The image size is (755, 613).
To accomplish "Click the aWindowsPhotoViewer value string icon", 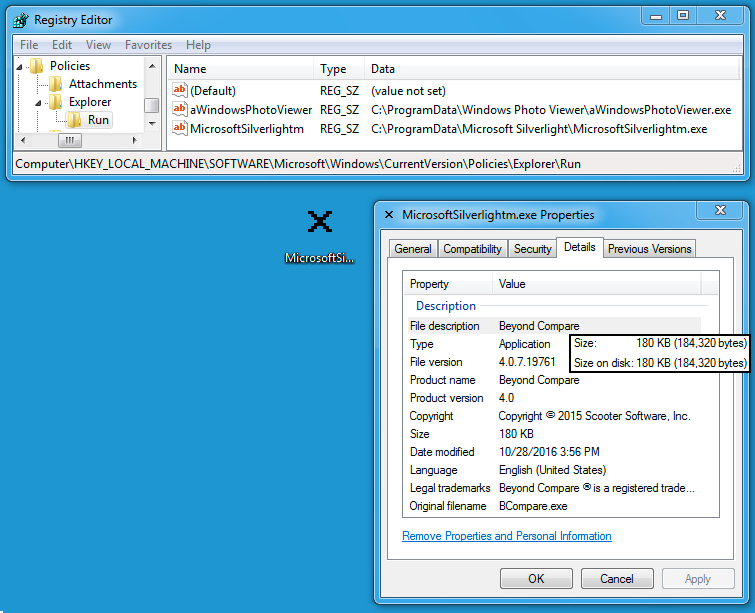I will 180,110.
